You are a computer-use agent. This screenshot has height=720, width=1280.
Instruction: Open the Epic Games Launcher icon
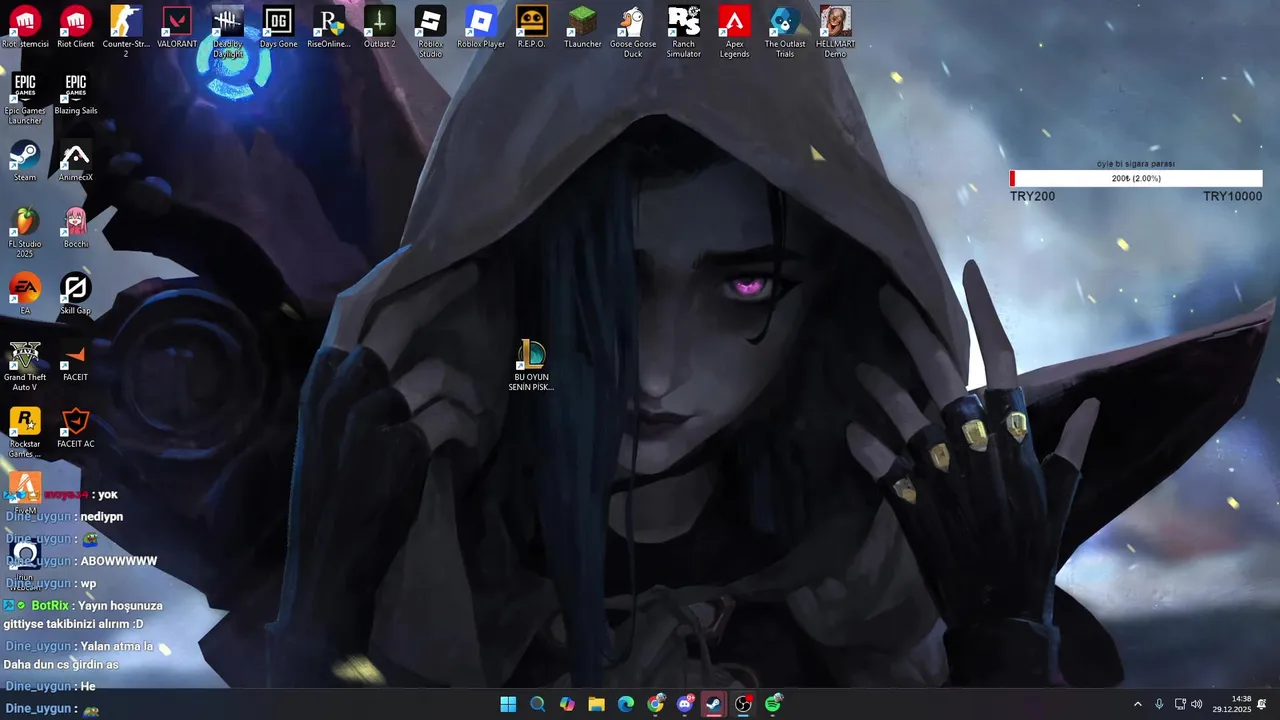[25, 98]
